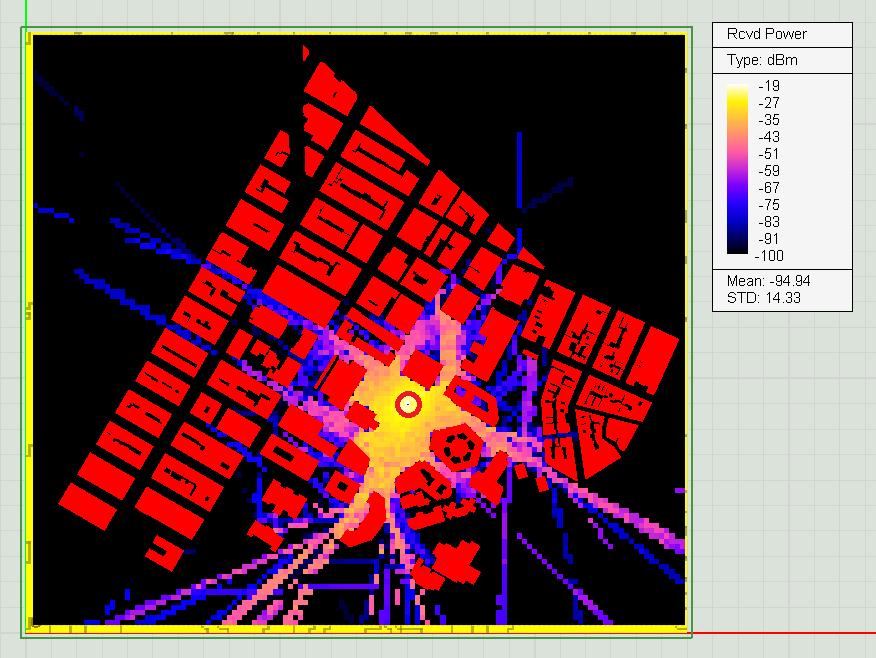This screenshot has width=876, height=658.
Task: Click the STD: 14.33 statistic
Action: point(764,298)
